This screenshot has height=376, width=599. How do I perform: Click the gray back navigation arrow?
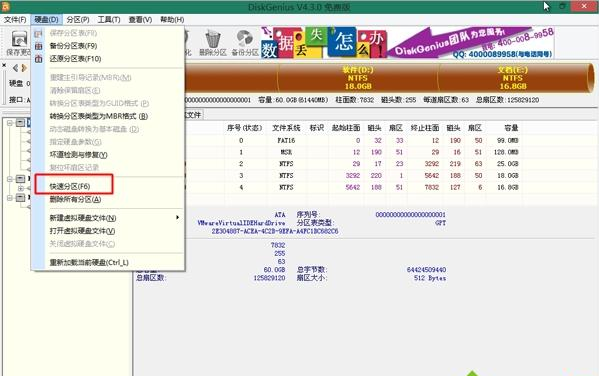tap(15, 68)
